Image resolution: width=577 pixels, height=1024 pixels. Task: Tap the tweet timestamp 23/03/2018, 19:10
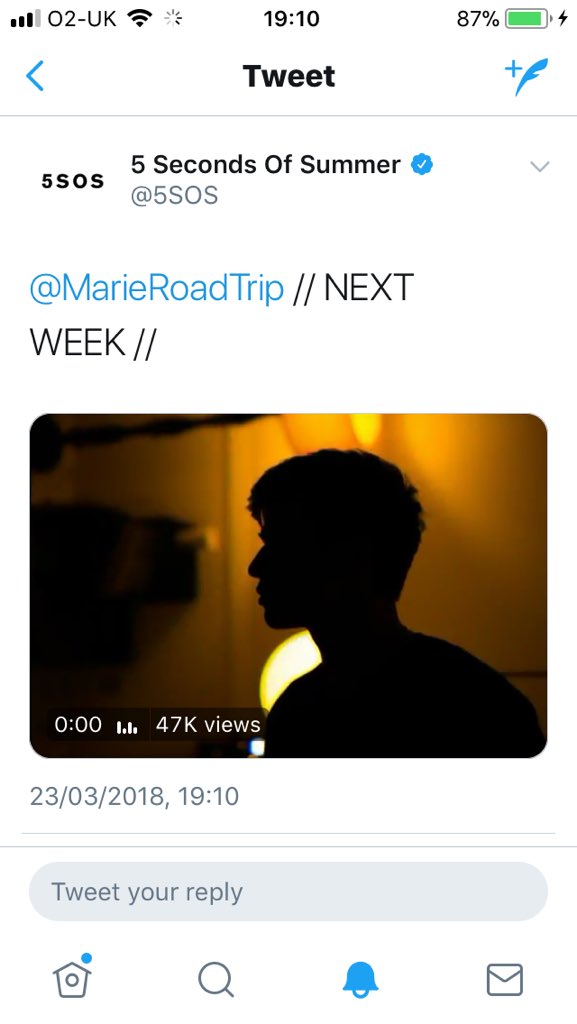pyautogui.click(x=134, y=796)
